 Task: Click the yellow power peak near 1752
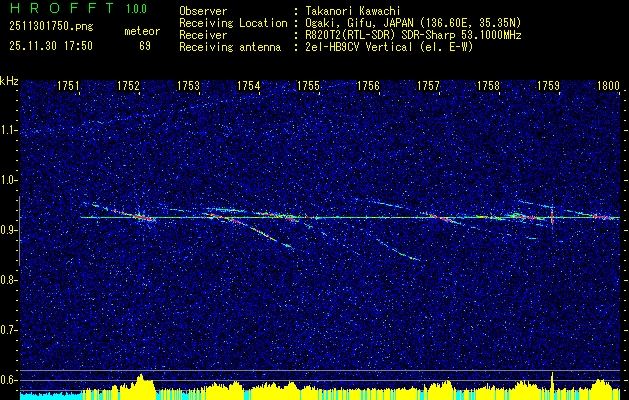[141, 386]
